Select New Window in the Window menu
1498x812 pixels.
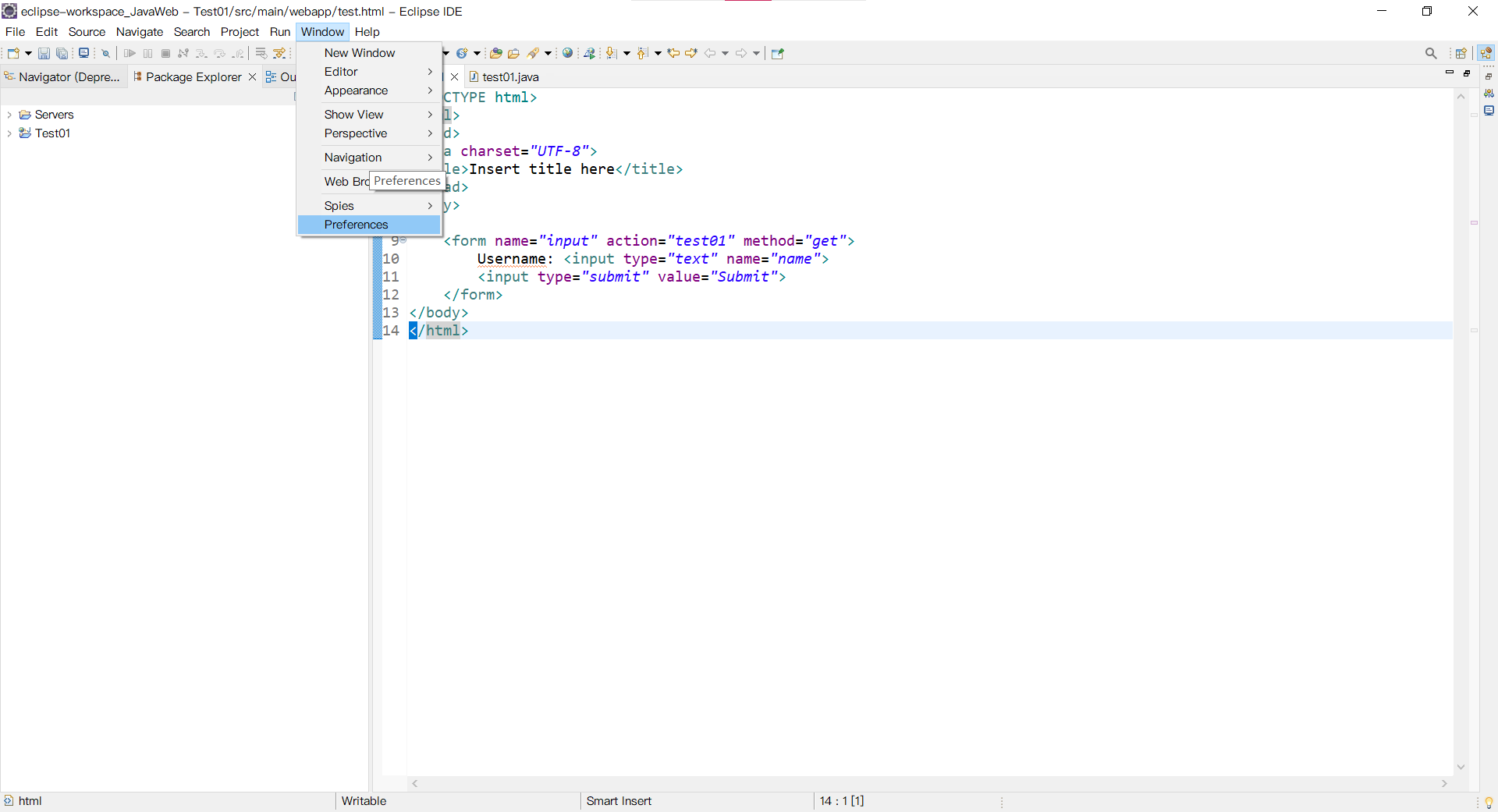pyautogui.click(x=359, y=52)
